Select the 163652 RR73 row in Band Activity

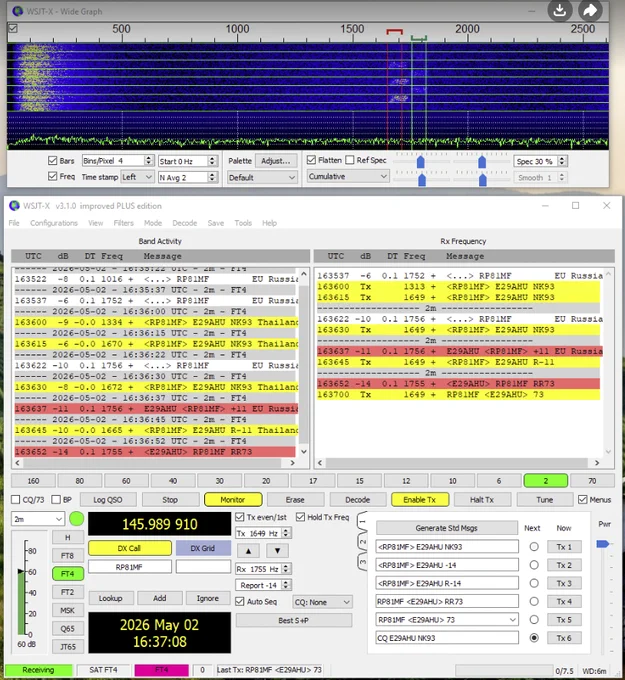pos(155,452)
